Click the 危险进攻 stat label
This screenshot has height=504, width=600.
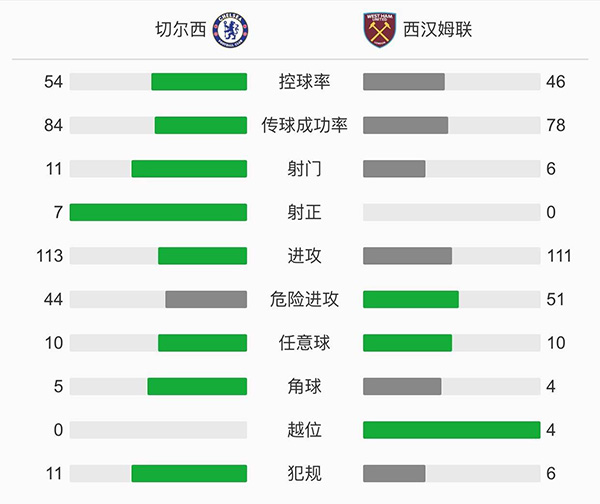point(305,299)
